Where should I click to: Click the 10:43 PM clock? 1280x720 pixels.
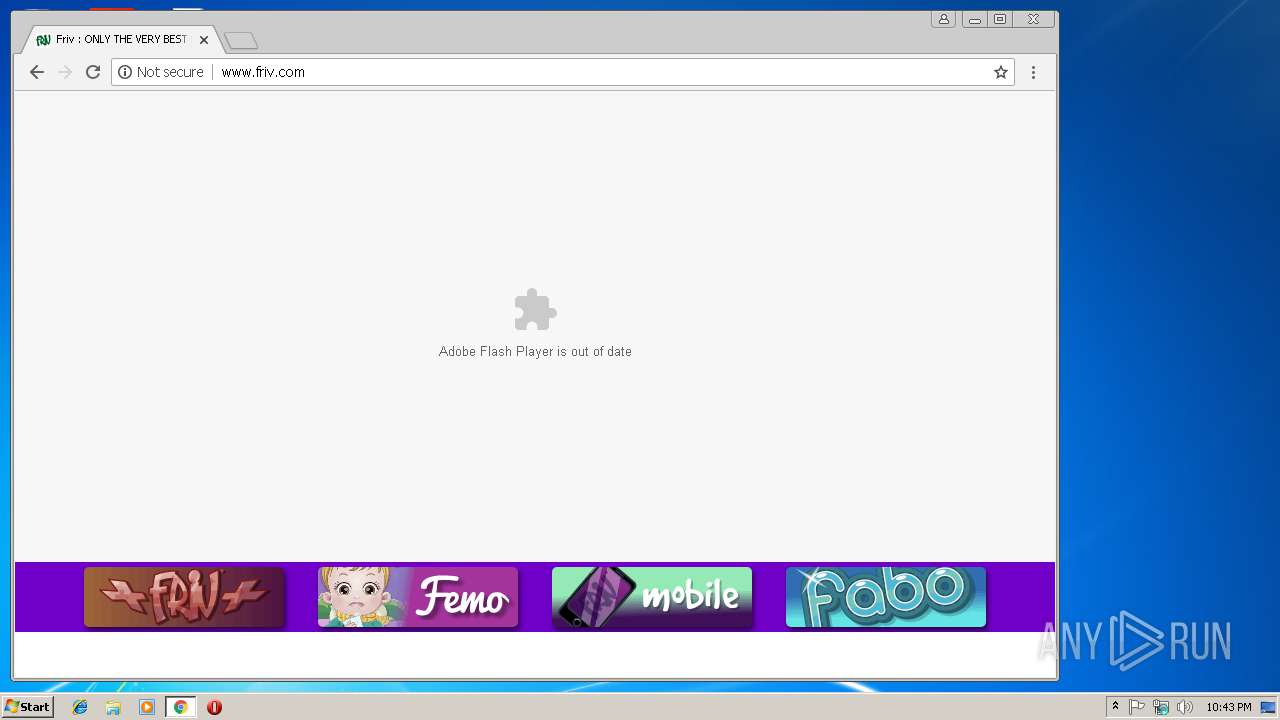point(1228,707)
